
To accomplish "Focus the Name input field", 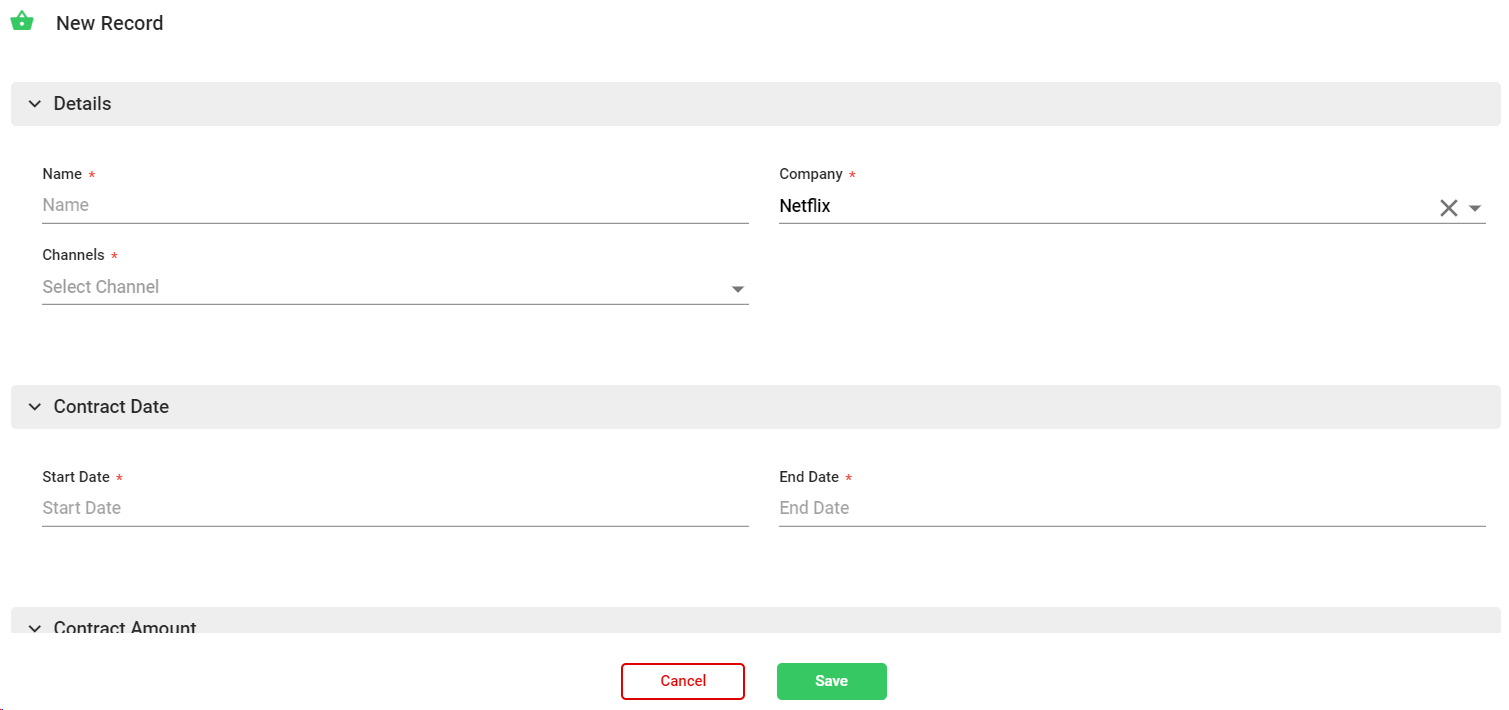I will [395, 205].
